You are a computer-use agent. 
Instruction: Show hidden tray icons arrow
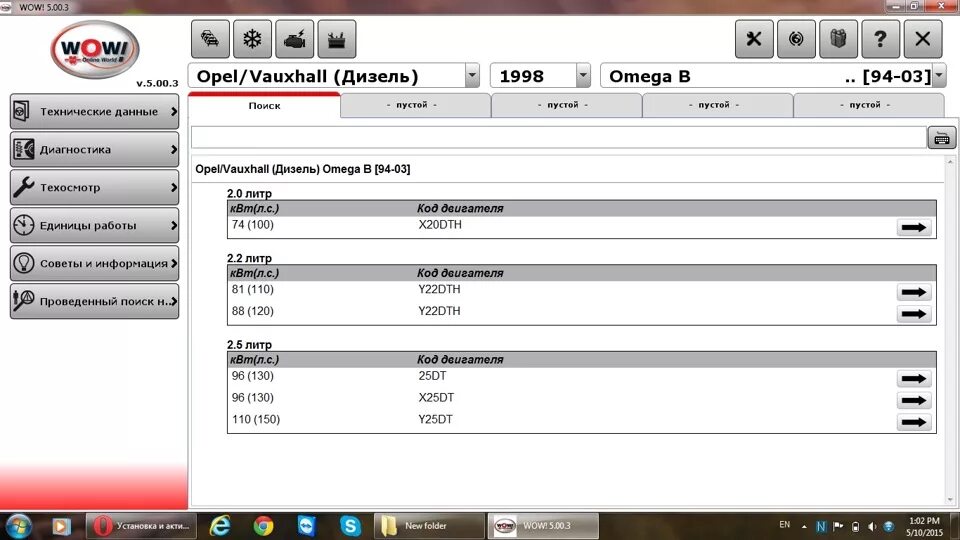[x=804, y=527]
